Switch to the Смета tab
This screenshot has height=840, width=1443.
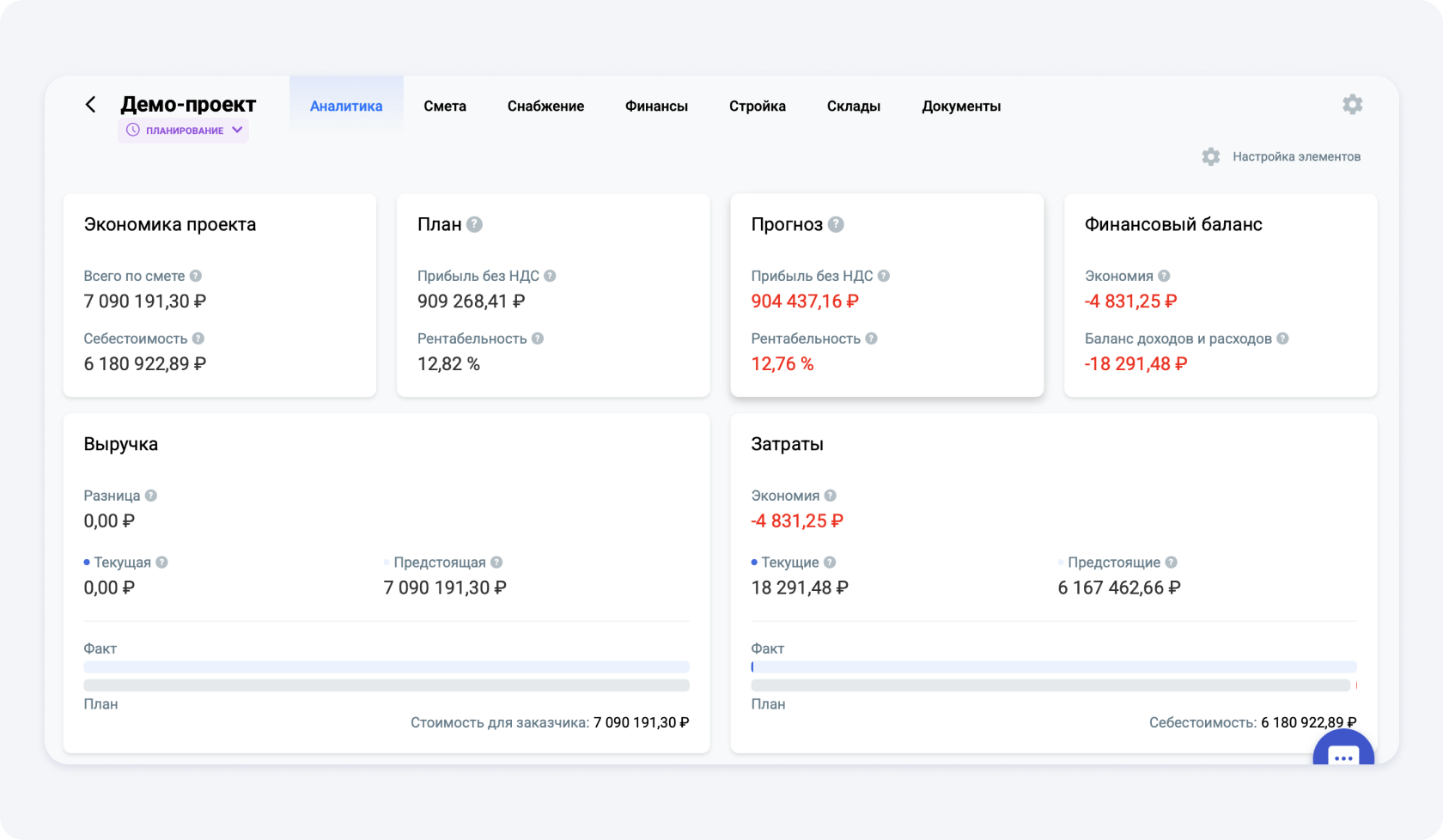click(x=445, y=107)
